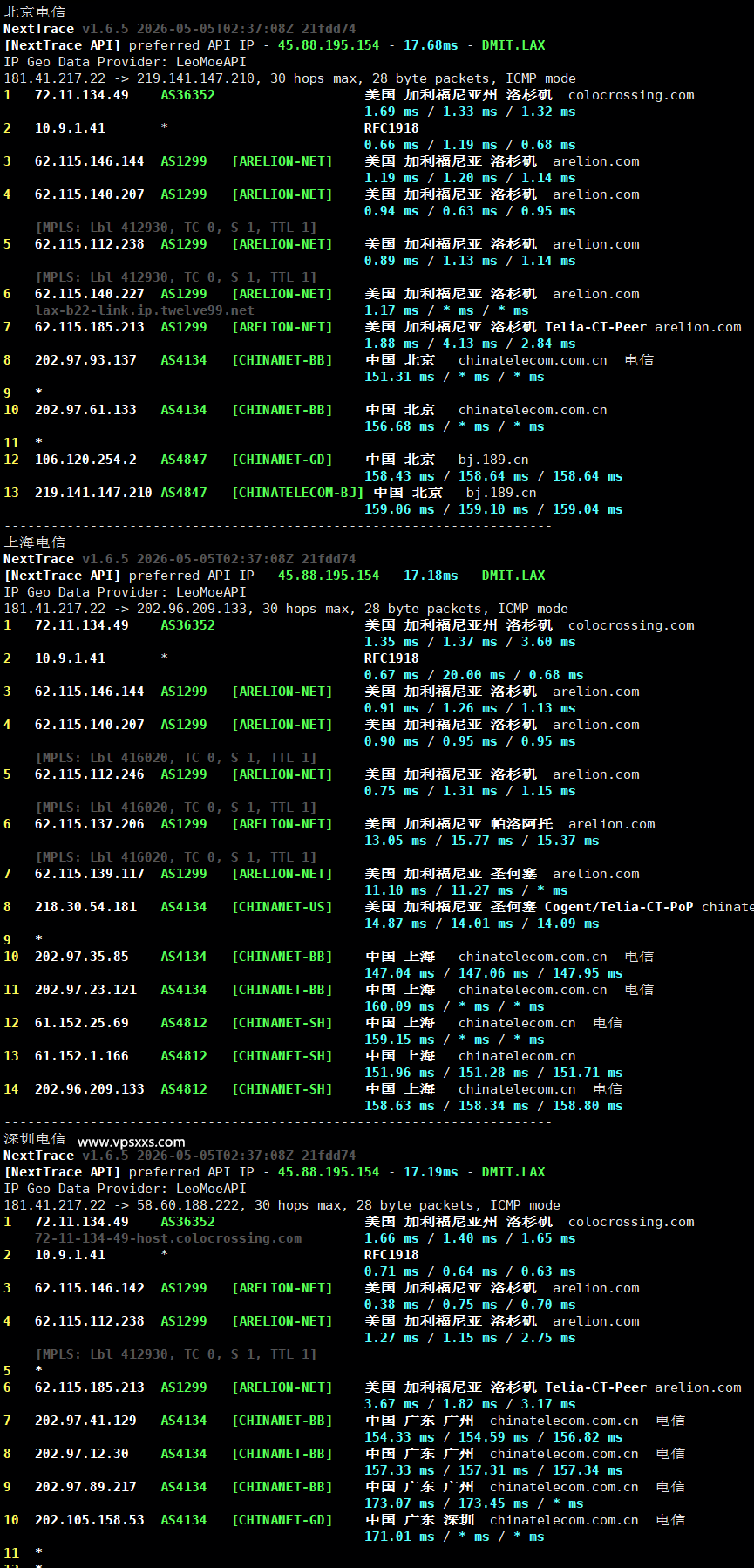
Task: Click hop IP 202.97.61.133
Action: pyautogui.click(x=85, y=410)
